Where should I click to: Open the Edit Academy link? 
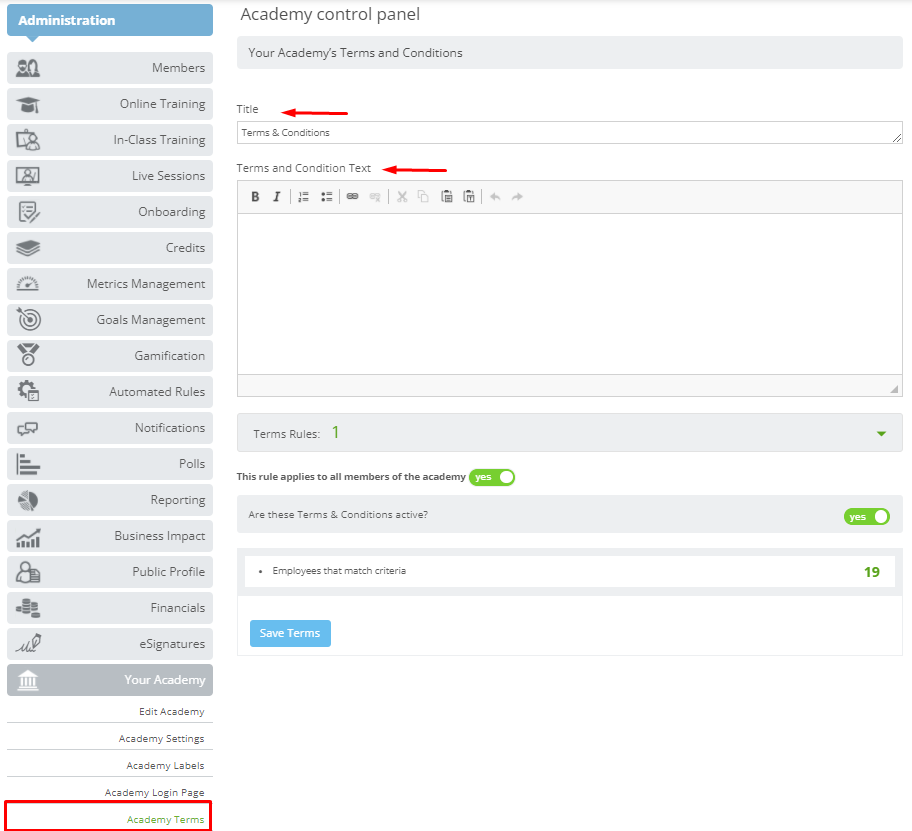(x=172, y=712)
